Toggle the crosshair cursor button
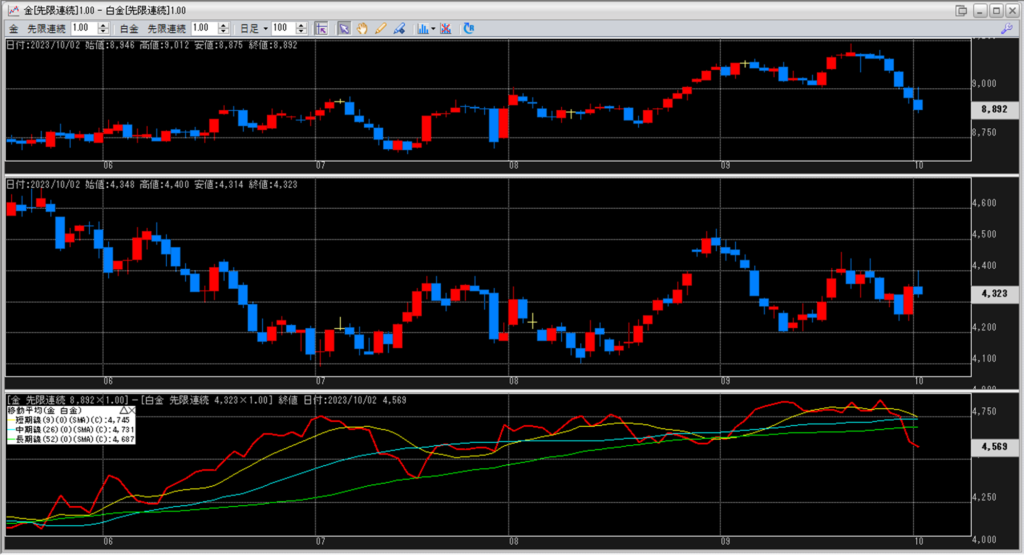The width and height of the screenshot is (1024, 555). (x=321, y=28)
